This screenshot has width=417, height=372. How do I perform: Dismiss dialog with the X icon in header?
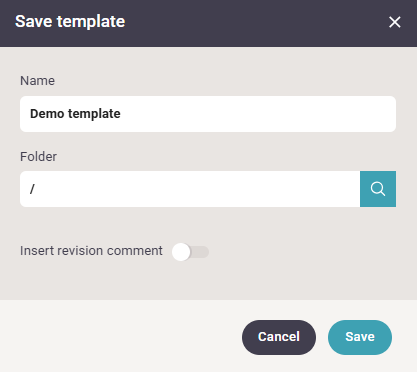coord(395,22)
